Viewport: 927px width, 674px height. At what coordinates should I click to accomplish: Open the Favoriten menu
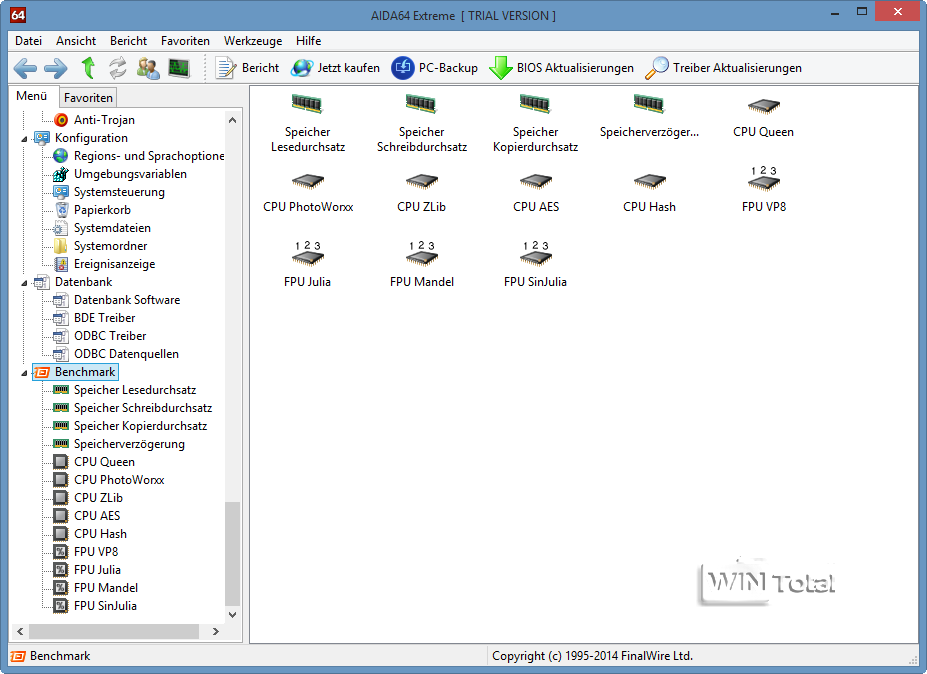point(185,41)
